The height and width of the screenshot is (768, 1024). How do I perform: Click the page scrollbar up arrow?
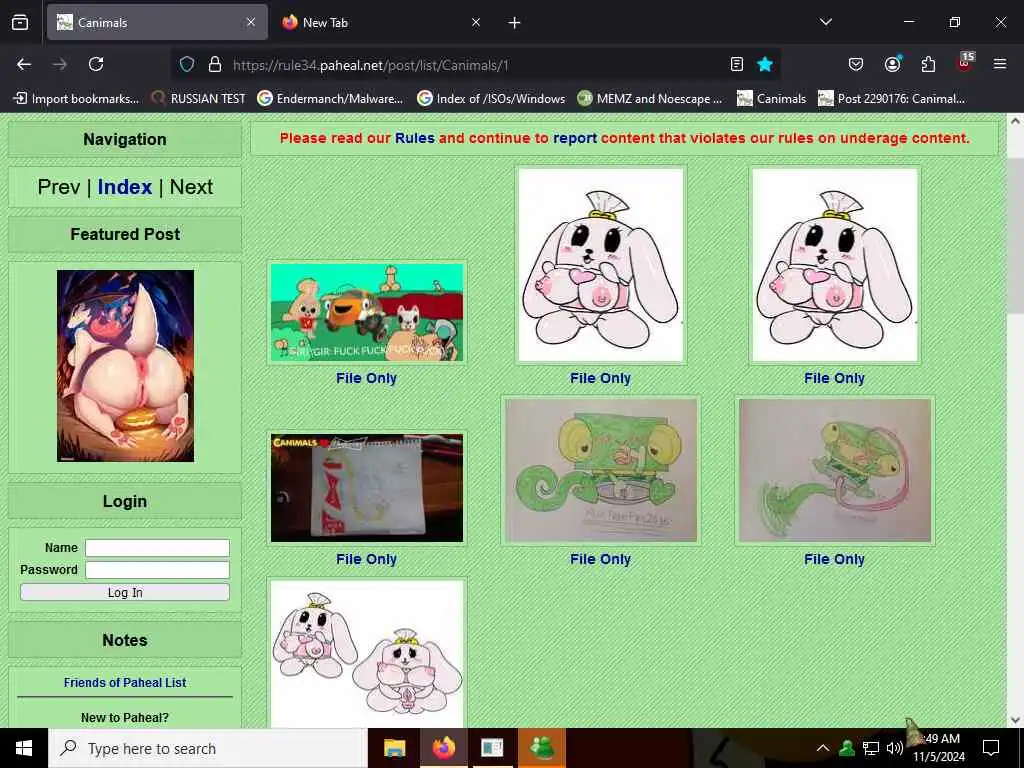(1015, 121)
